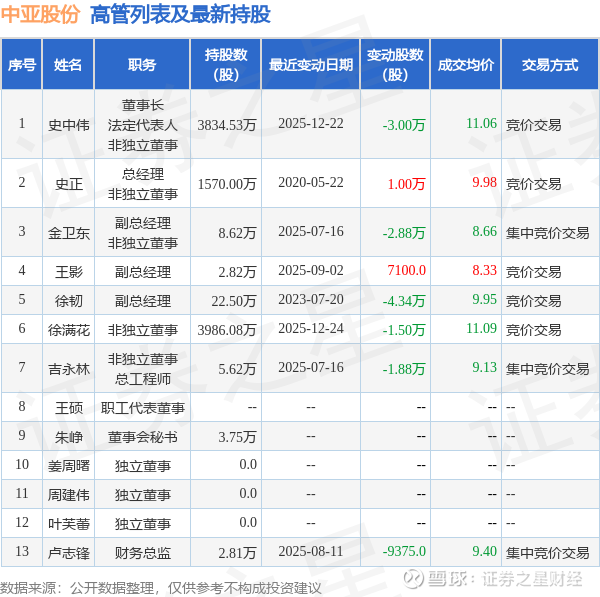Click executive name 史中伟
The height and width of the screenshot is (597, 600).
[68, 125]
